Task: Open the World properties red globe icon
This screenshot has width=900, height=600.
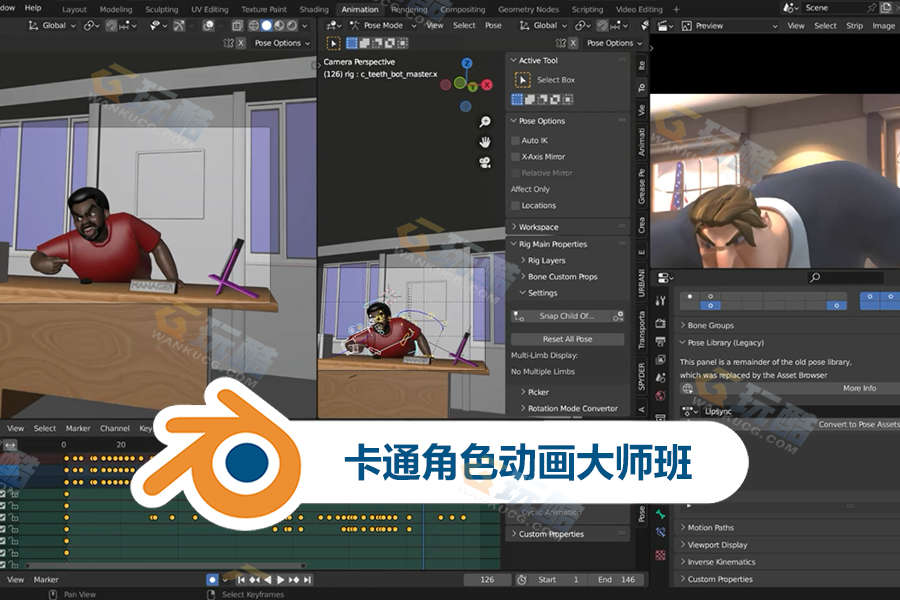Action: click(x=661, y=396)
